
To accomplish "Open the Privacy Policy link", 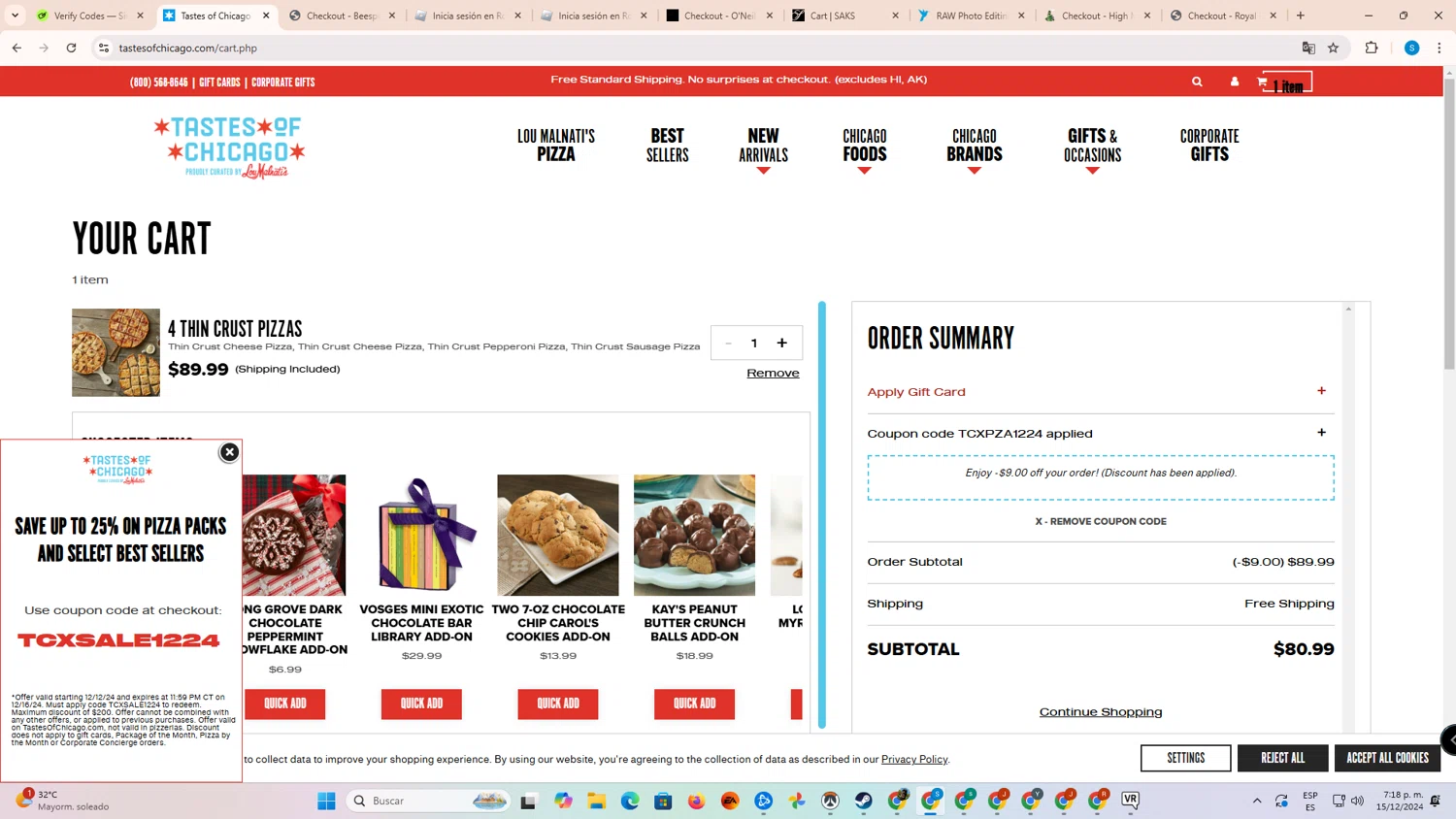I will tap(914, 759).
